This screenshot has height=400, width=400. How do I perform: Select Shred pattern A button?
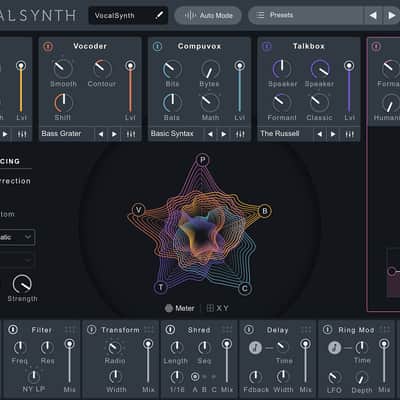[195, 377]
